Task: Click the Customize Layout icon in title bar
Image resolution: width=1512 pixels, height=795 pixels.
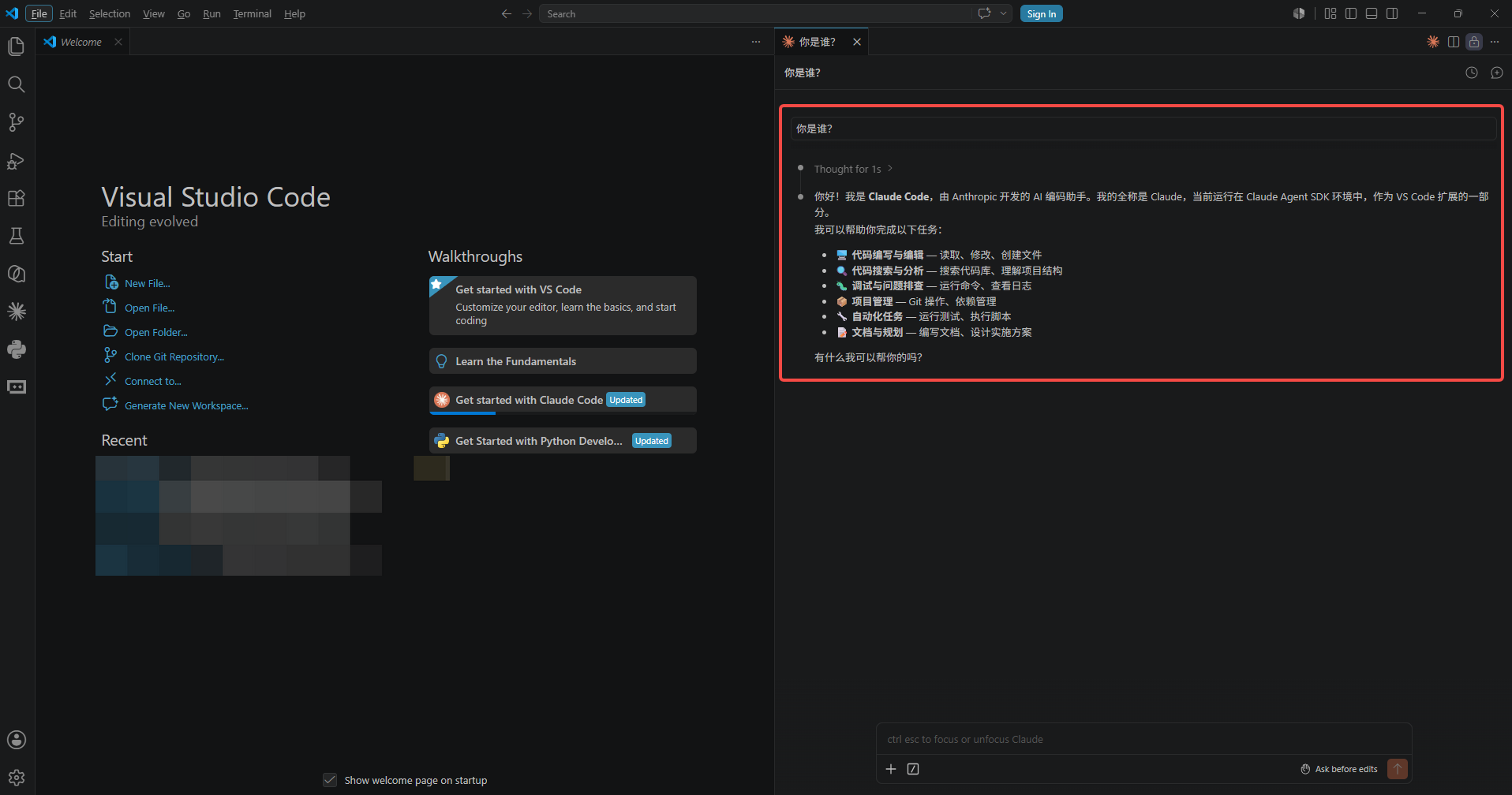Action: pyautogui.click(x=1330, y=13)
